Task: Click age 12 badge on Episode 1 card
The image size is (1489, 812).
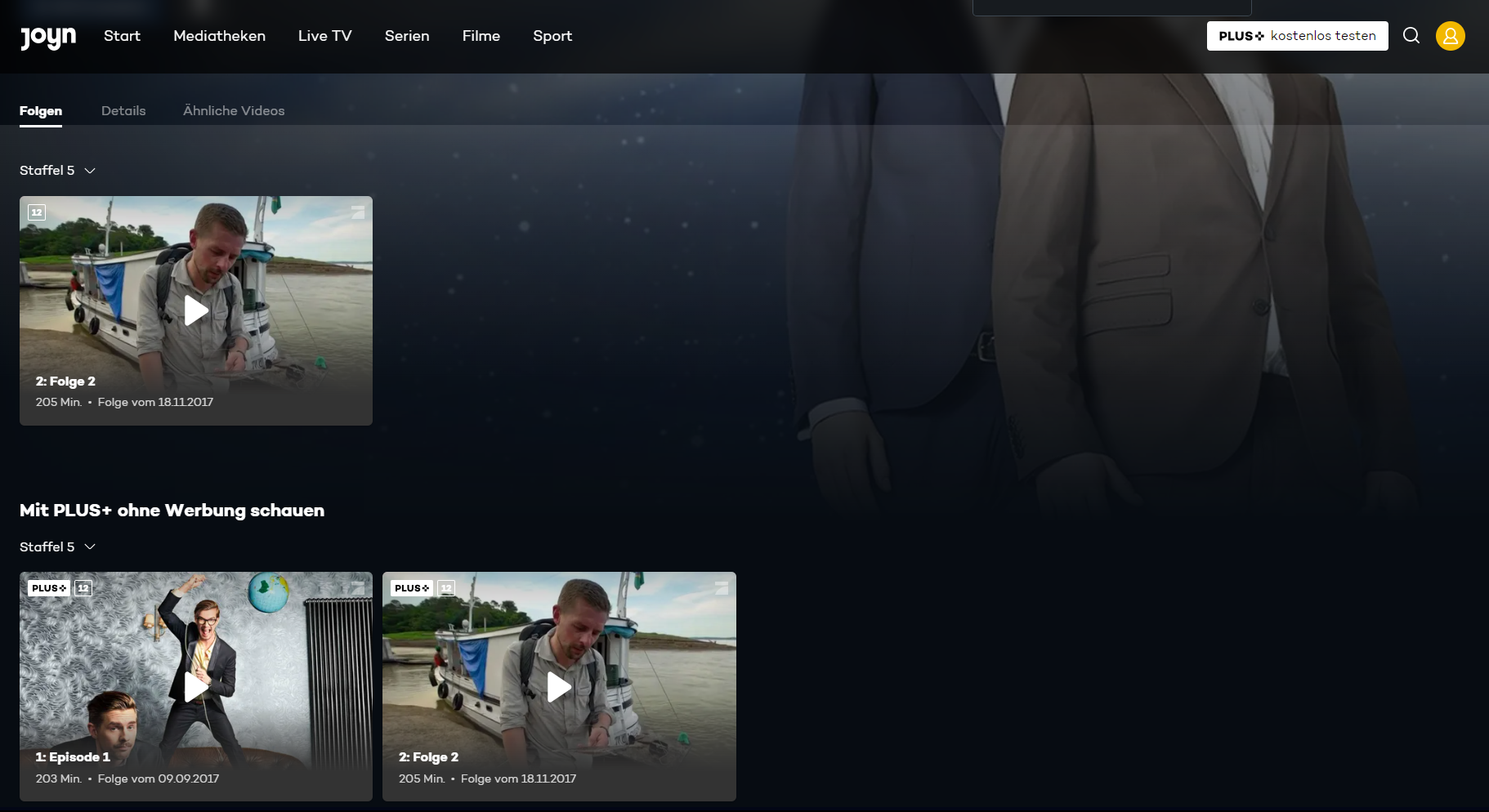Action: point(83,588)
